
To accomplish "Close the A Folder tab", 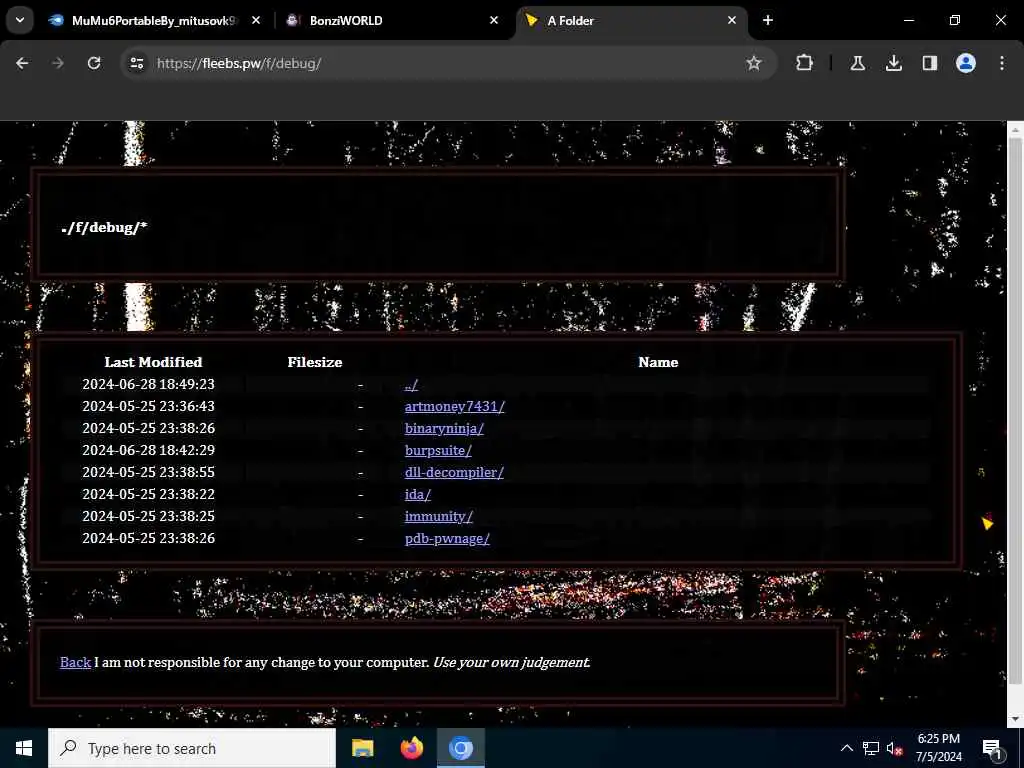I will click(731, 20).
